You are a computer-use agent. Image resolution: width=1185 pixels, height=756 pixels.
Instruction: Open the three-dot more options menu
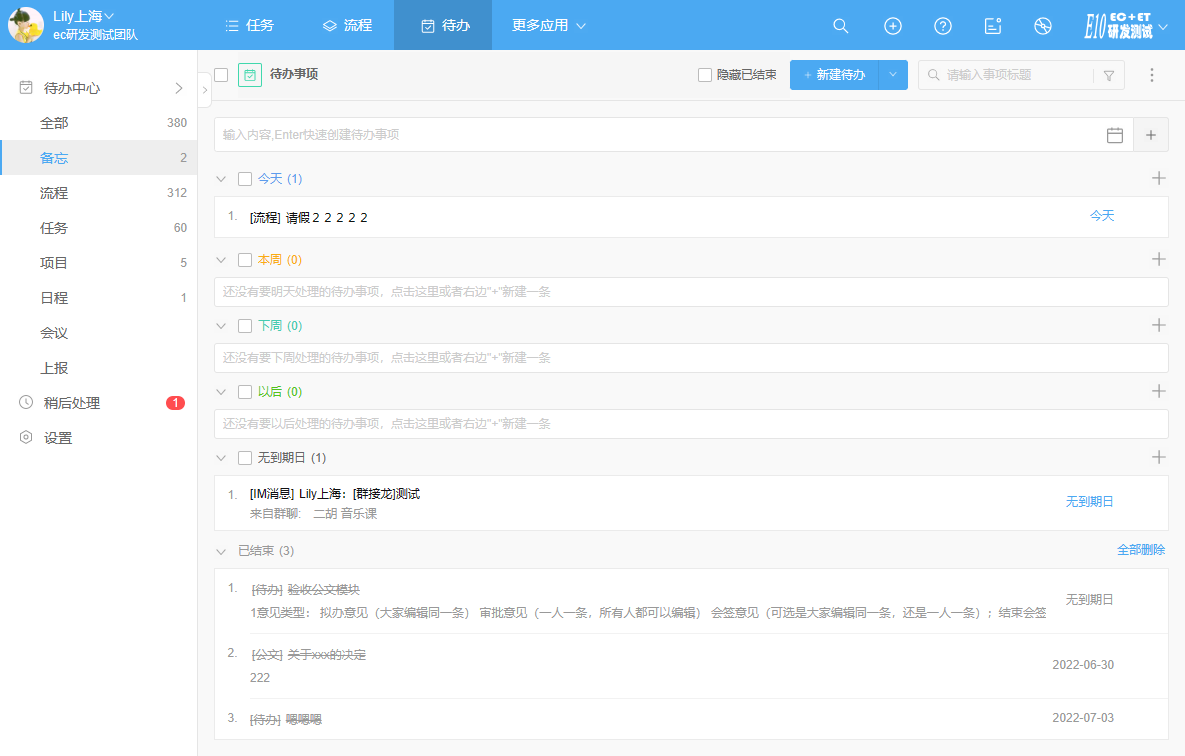coord(1152,75)
